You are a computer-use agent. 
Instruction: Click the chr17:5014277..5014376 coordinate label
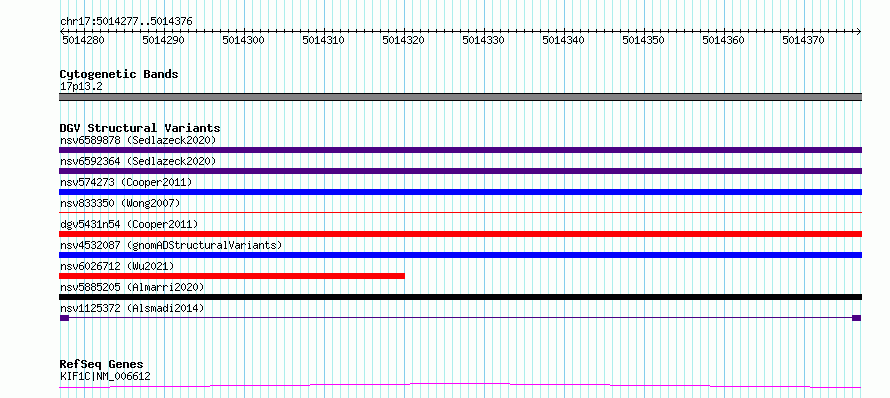[126, 22]
